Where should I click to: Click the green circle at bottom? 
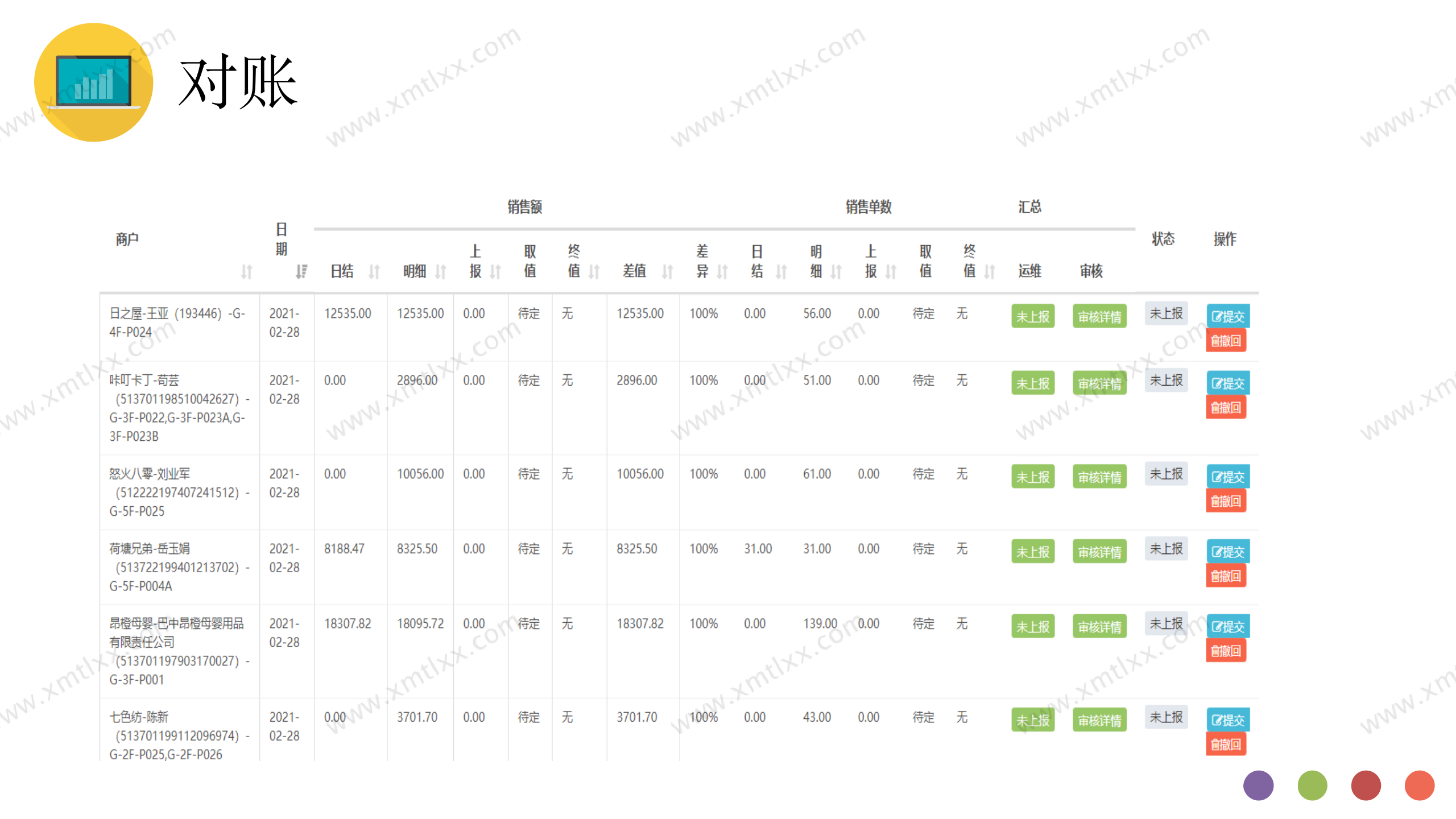tap(1312, 785)
